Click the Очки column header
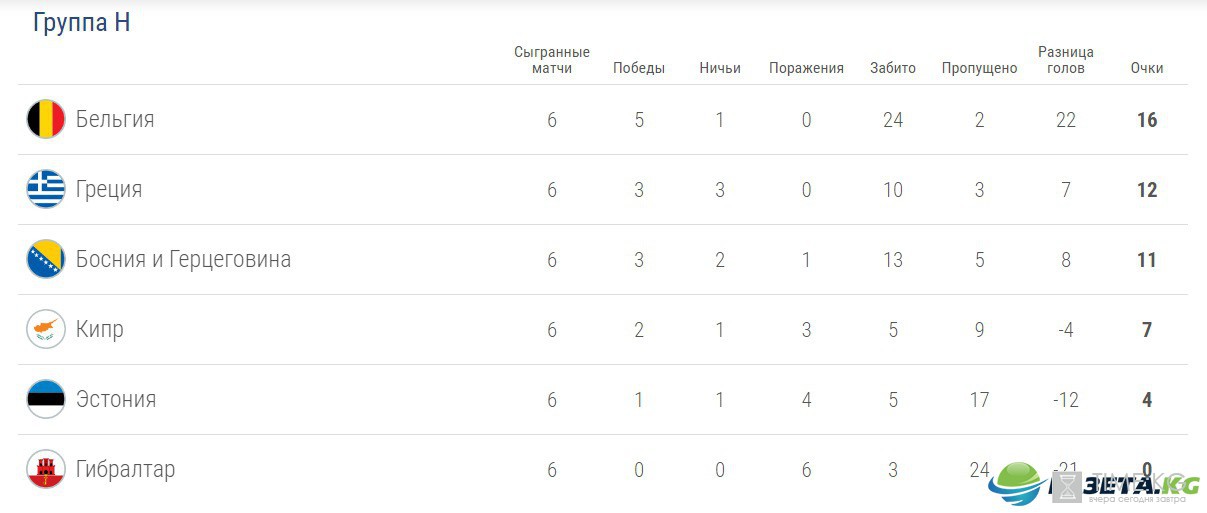 pyautogui.click(x=1147, y=68)
